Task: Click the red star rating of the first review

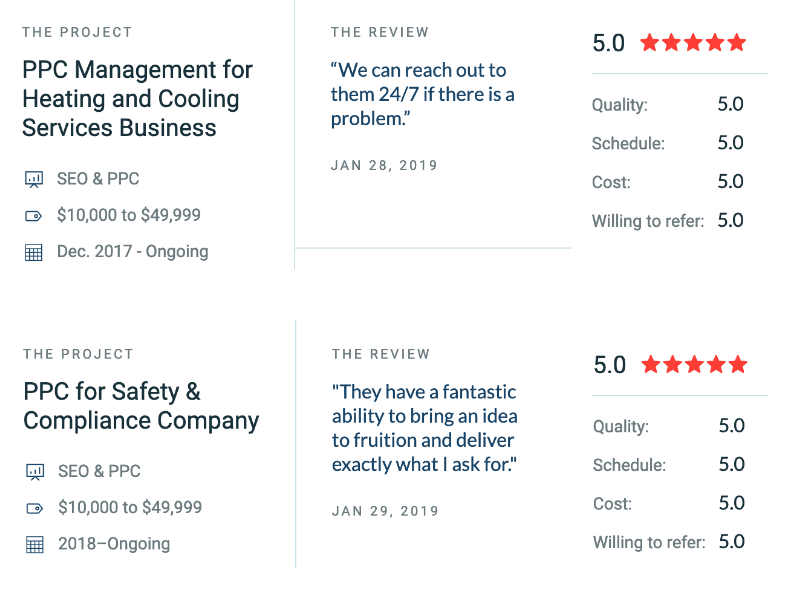Action: 693,43
